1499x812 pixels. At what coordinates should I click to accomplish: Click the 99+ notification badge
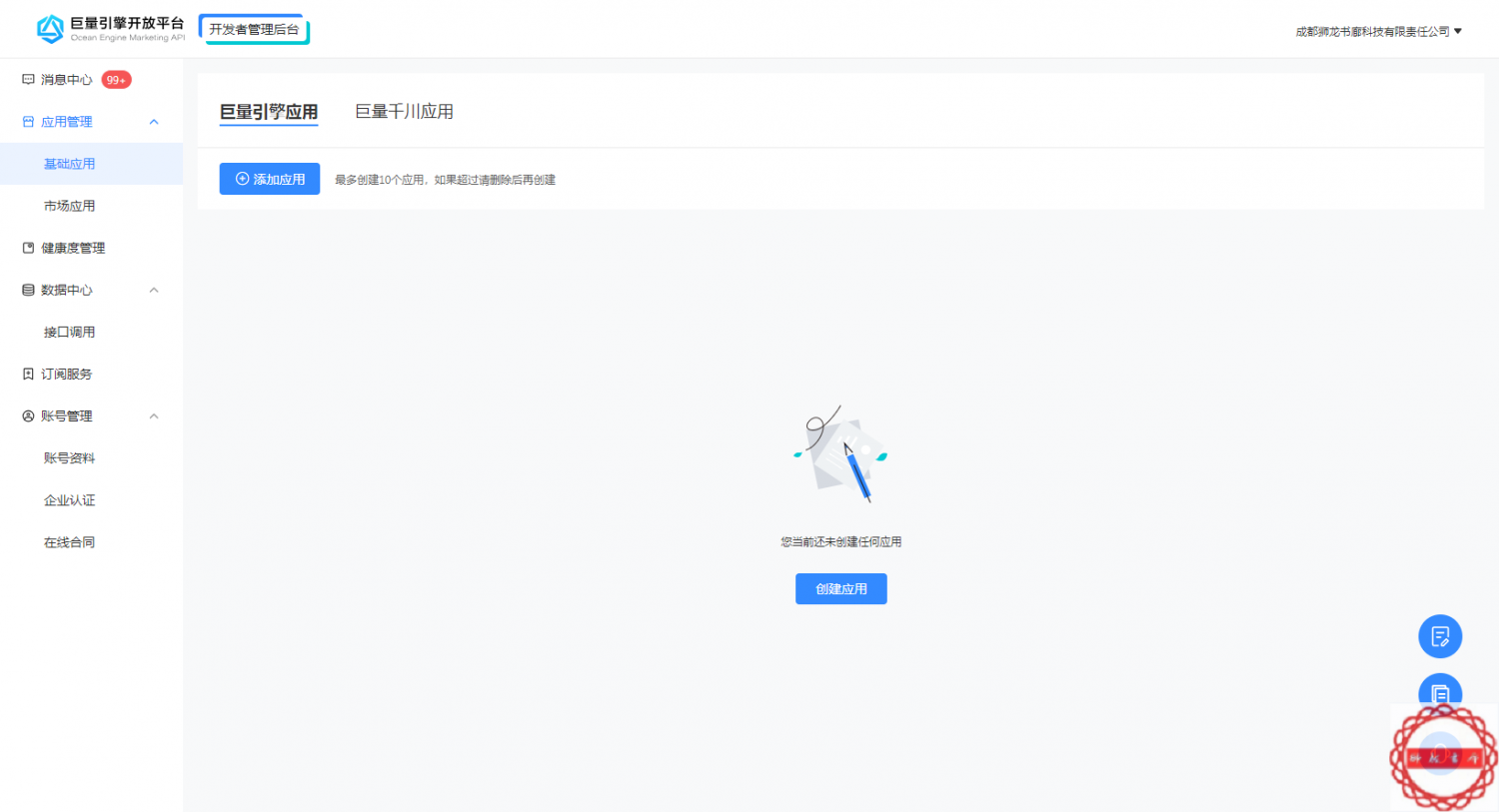116,80
